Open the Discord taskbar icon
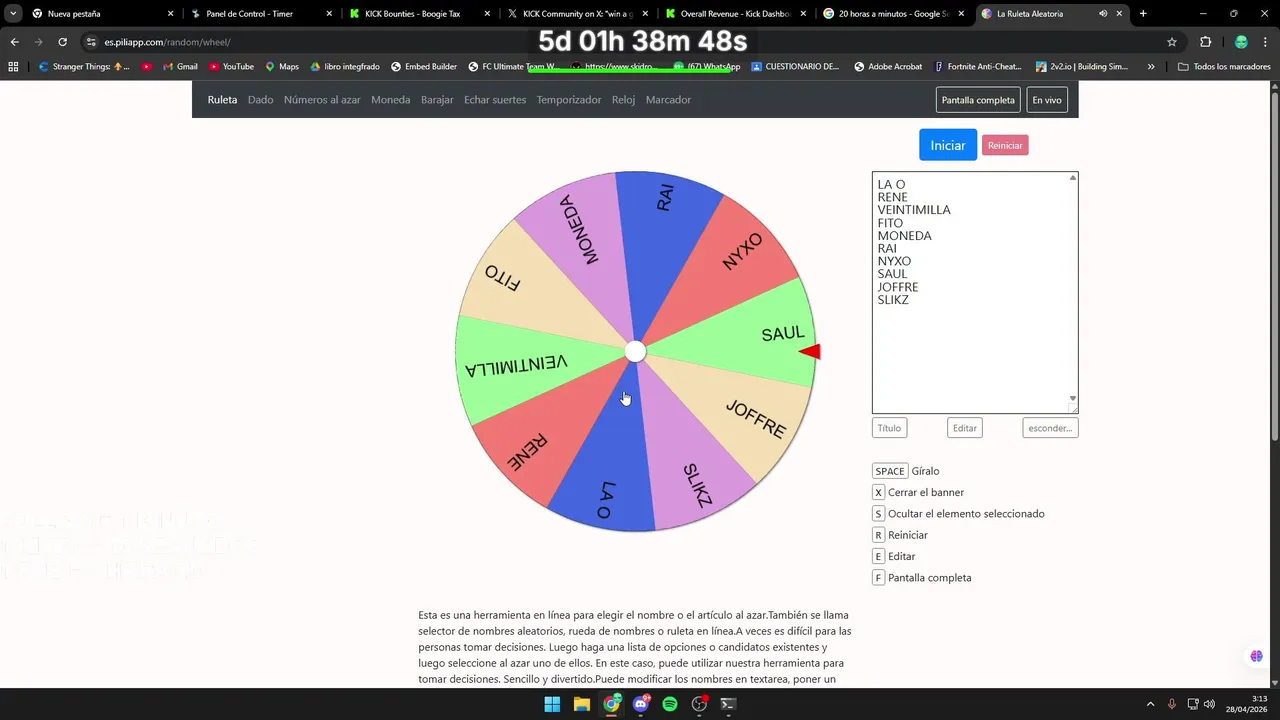This screenshot has height=720, width=1280. tap(641, 704)
